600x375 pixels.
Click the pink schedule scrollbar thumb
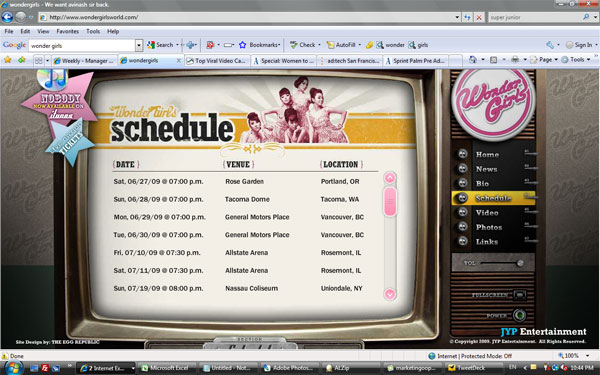click(x=390, y=201)
